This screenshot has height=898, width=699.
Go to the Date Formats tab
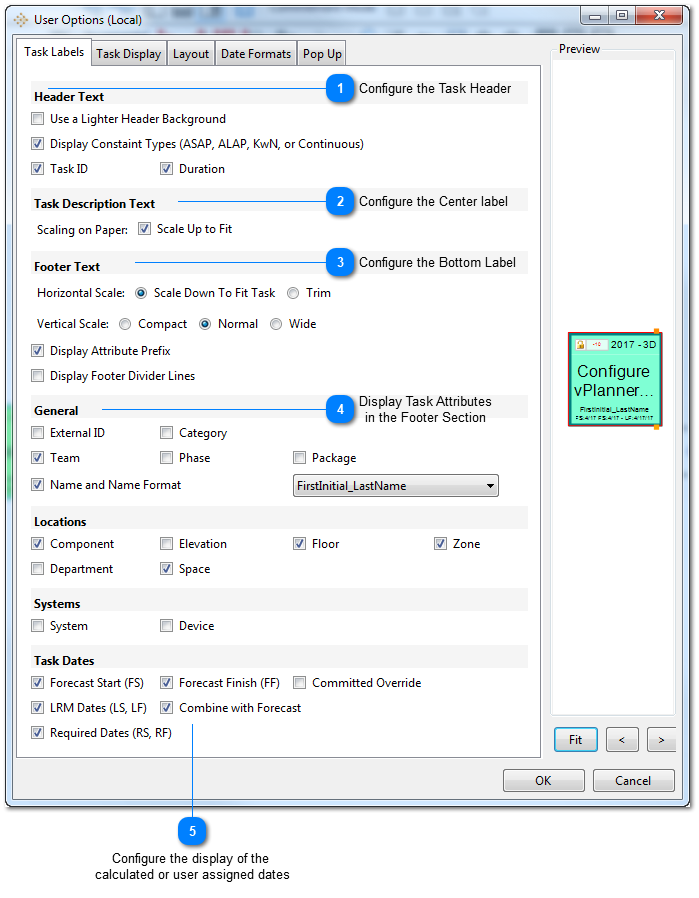(256, 54)
